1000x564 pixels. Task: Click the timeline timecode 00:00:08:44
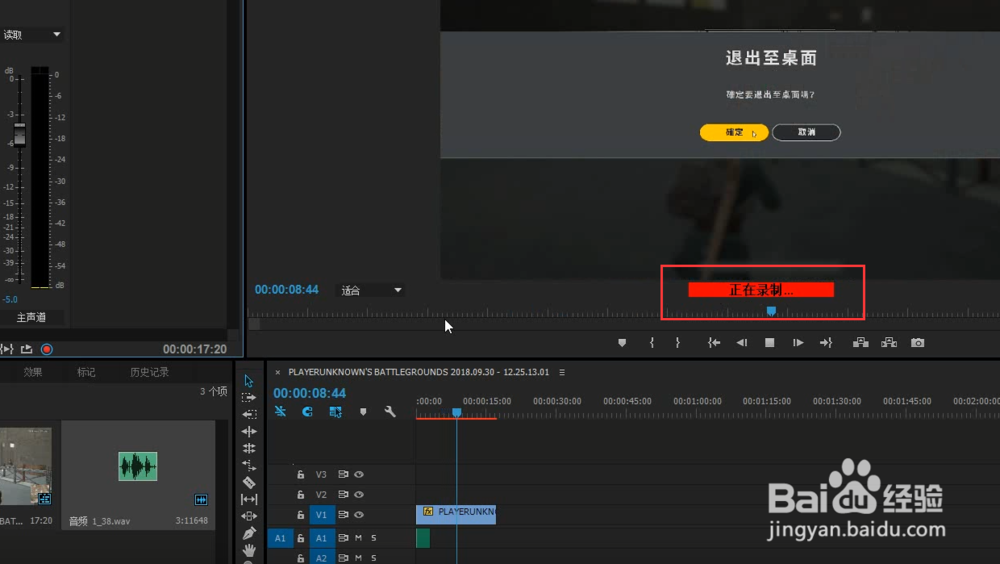[309, 393]
